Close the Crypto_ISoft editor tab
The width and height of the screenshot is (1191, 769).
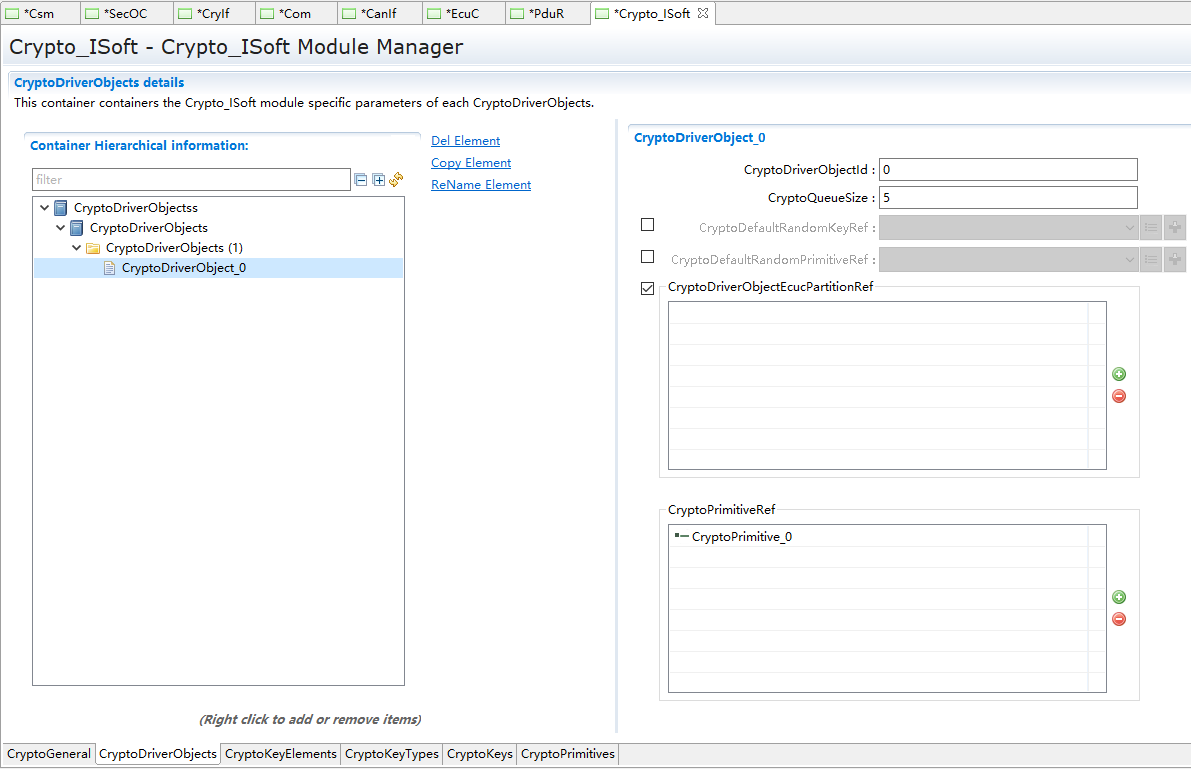[702, 13]
